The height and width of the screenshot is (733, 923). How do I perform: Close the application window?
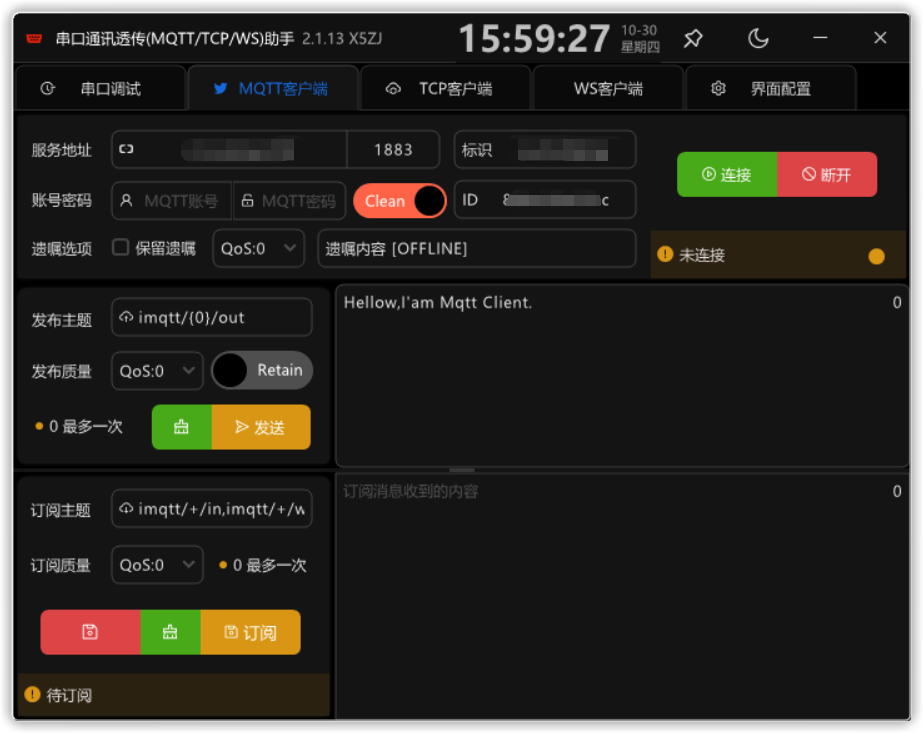click(880, 38)
